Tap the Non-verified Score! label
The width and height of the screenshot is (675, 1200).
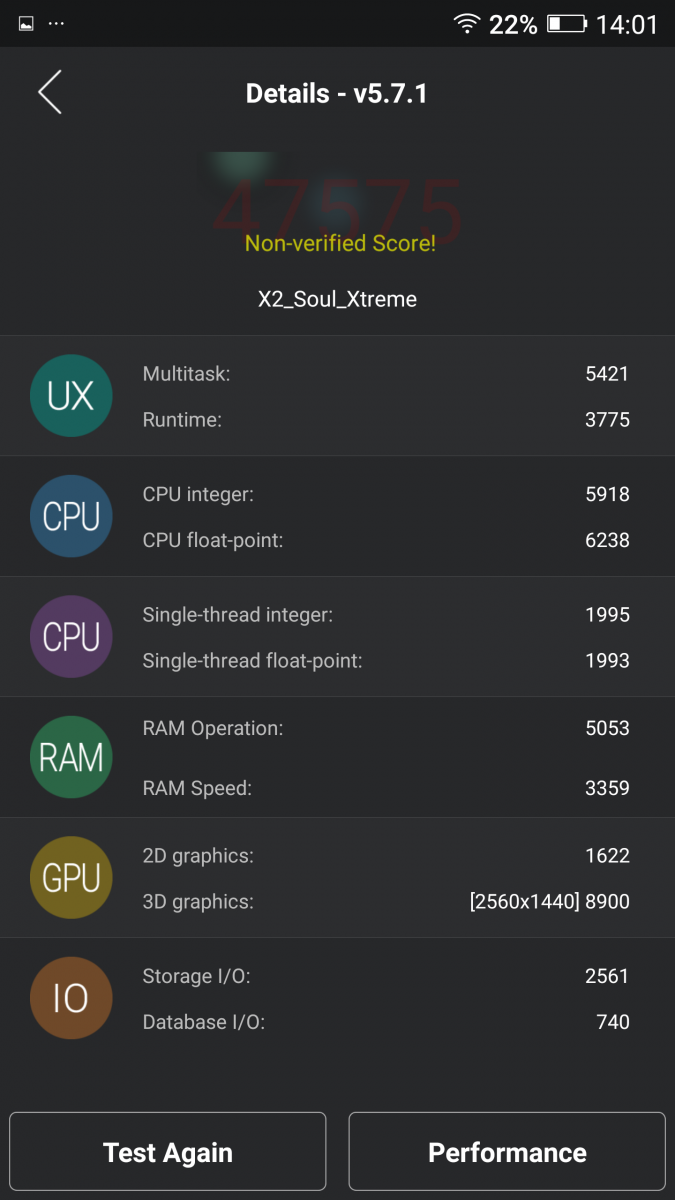point(340,243)
